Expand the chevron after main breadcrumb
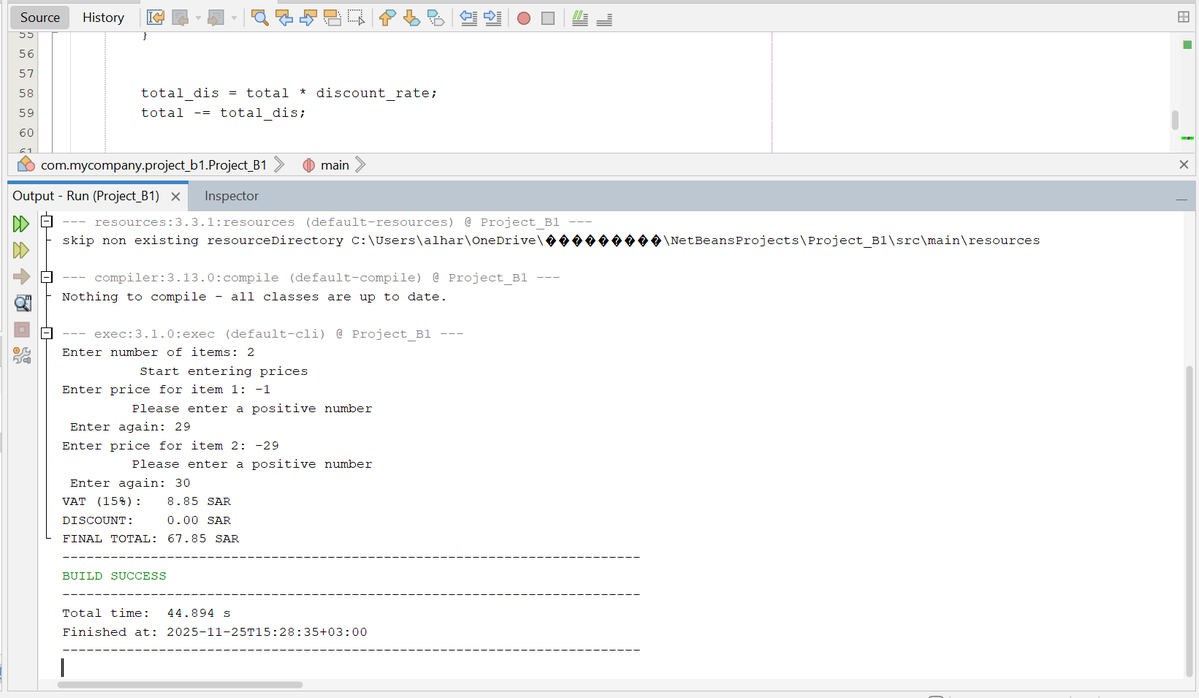This screenshot has height=698, width=1199. click(360, 165)
